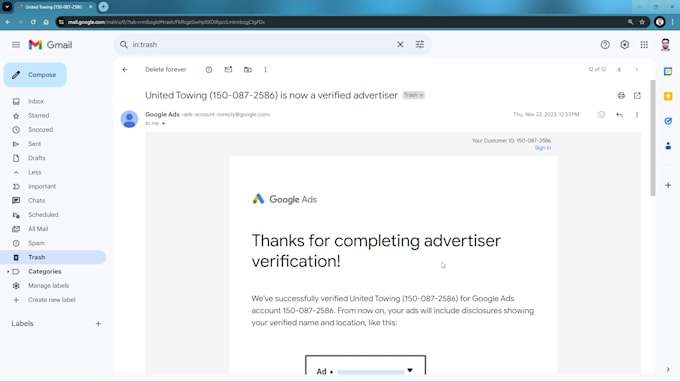Click the sender avatar for Google Ads
Viewport: 680px width, 382px height.
tap(129, 119)
